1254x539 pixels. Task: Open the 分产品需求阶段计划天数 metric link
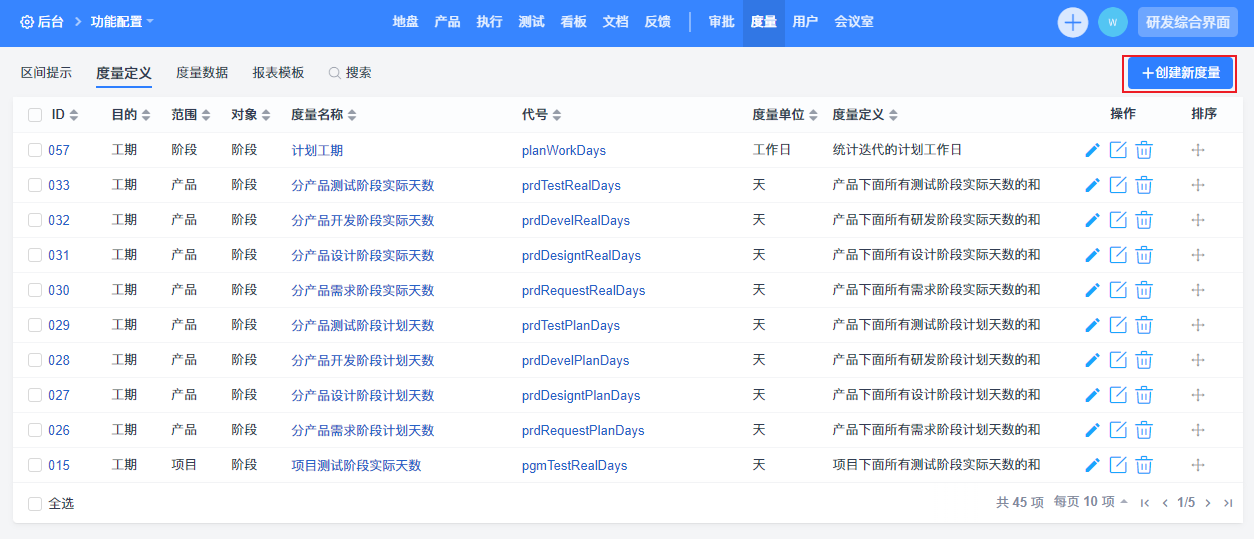point(362,430)
